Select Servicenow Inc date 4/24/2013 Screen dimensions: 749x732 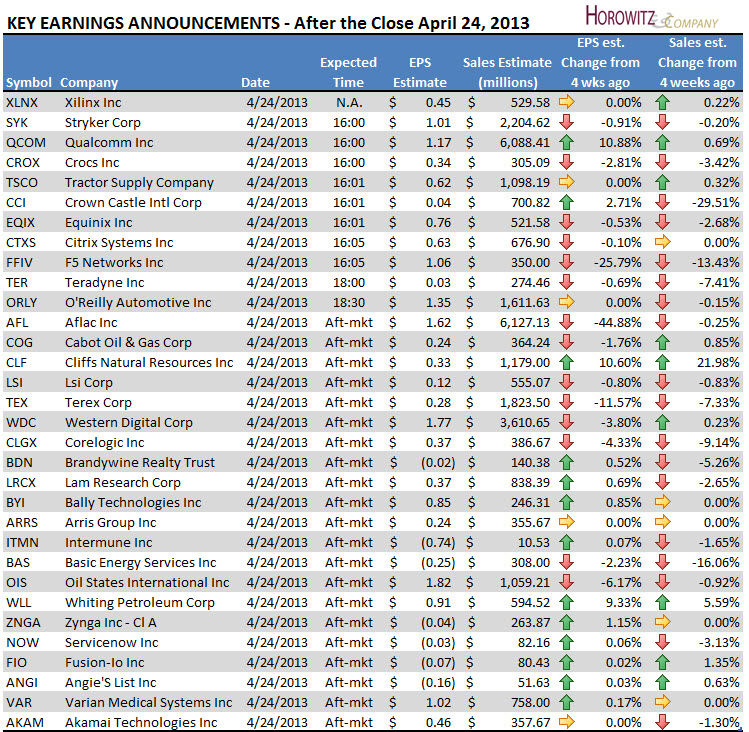point(277,643)
